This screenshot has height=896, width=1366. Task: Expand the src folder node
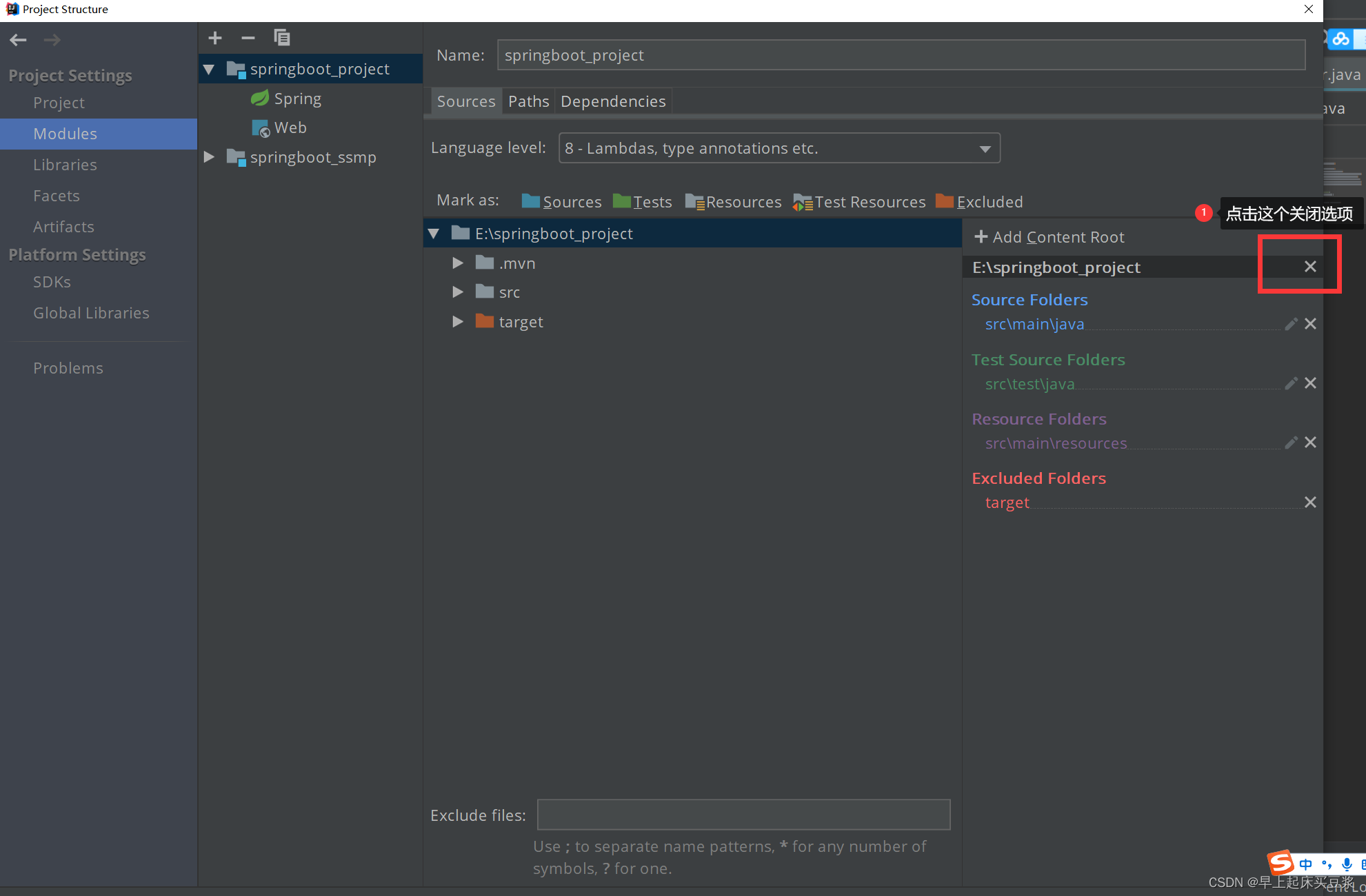pyautogui.click(x=457, y=292)
